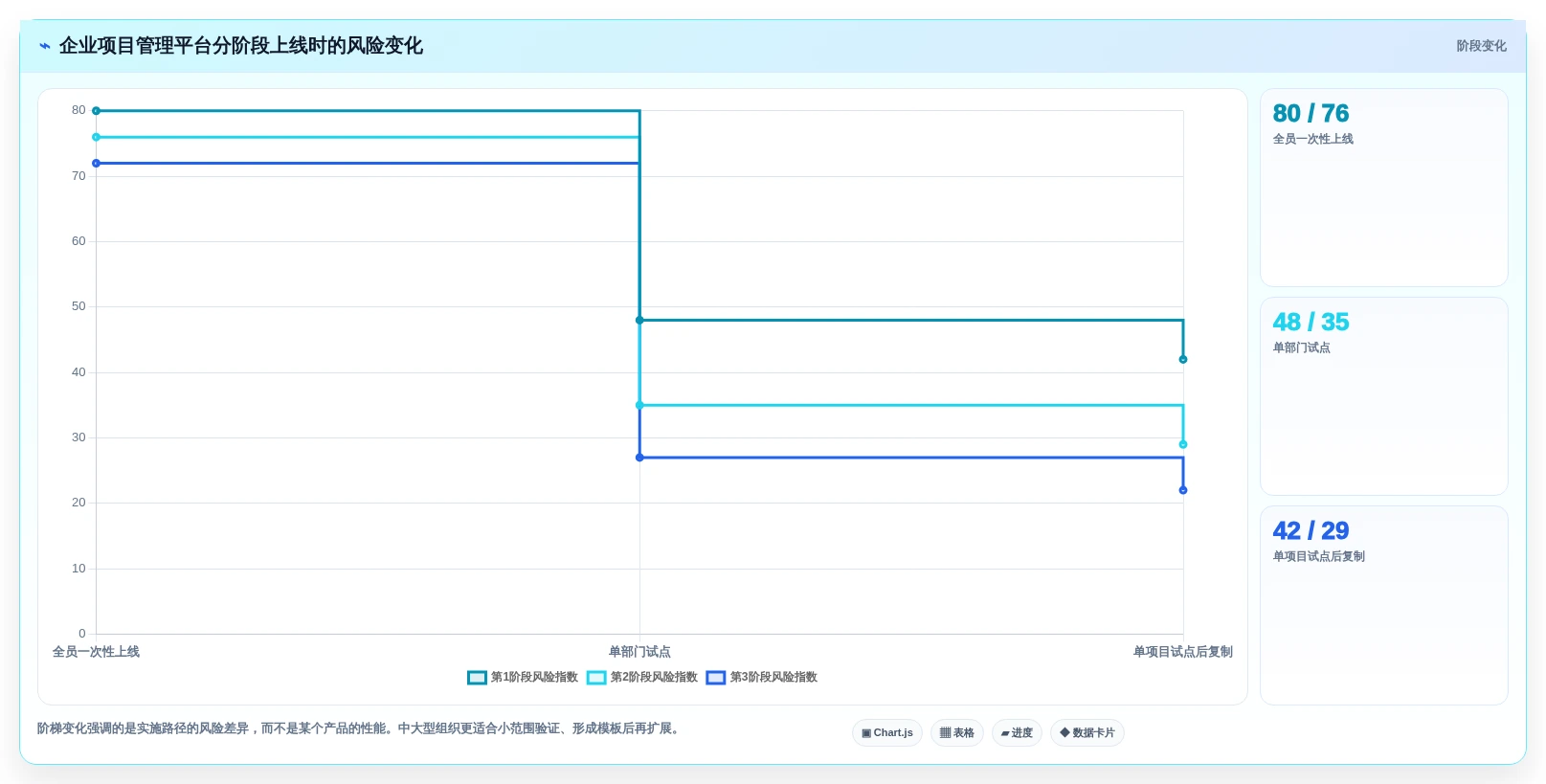Viewport: 1546px width, 784px height.
Task: Click the stage 1 data point at 80
Action: [x=96, y=111]
